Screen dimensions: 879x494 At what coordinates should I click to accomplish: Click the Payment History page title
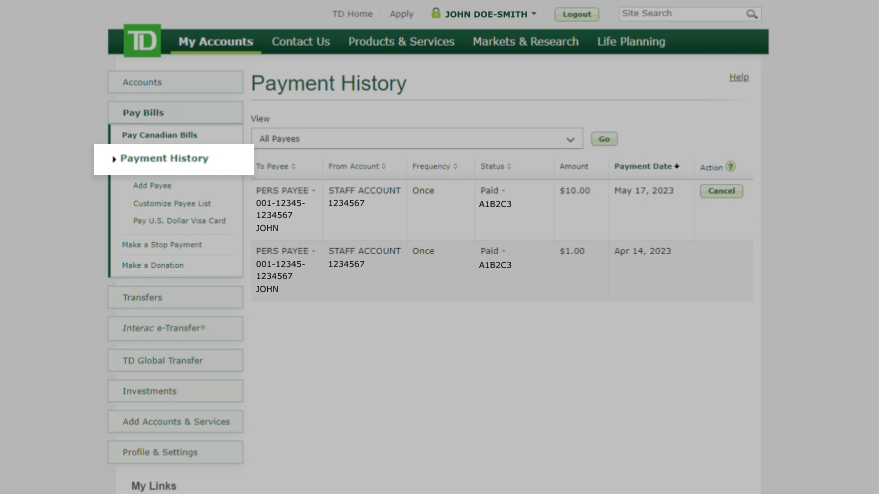point(329,84)
